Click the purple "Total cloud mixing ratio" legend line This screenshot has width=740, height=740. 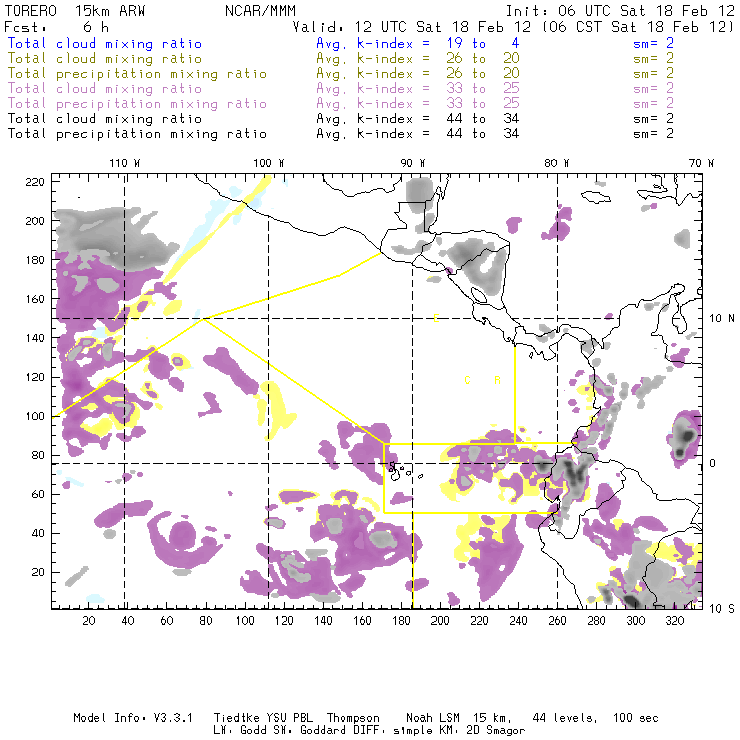(105, 89)
